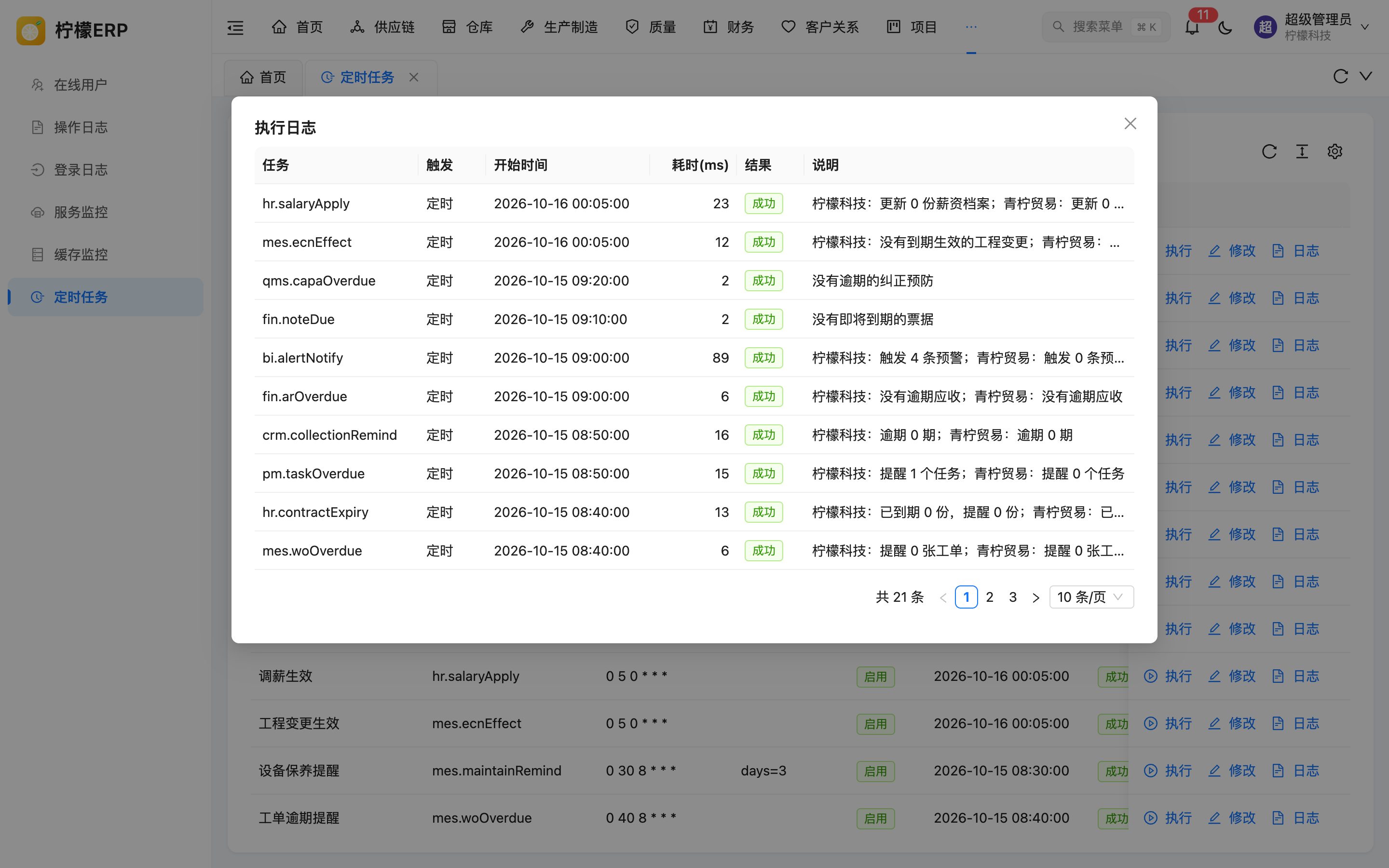1389x868 pixels.
Task: Switch to the 首页 page tab
Action: click(x=263, y=77)
